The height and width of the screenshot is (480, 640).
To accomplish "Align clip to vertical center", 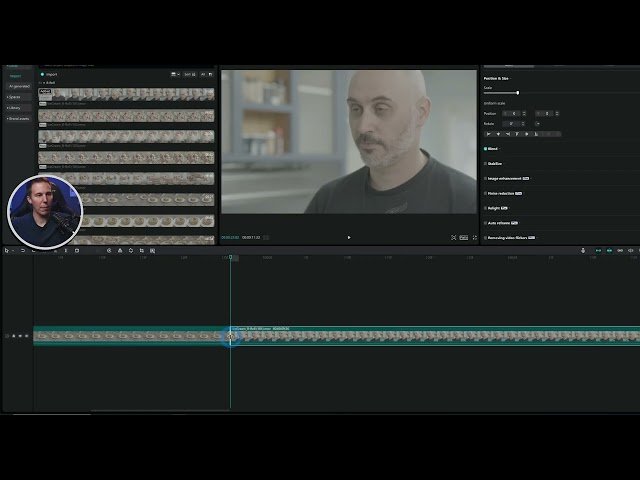I will pyautogui.click(x=527, y=134).
